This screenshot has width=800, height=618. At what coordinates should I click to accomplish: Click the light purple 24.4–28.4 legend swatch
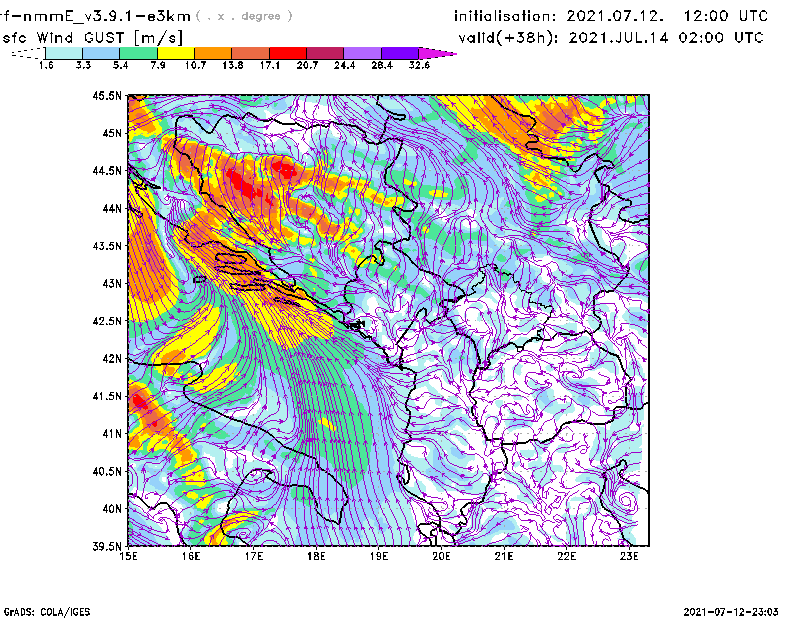coord(362,53)
